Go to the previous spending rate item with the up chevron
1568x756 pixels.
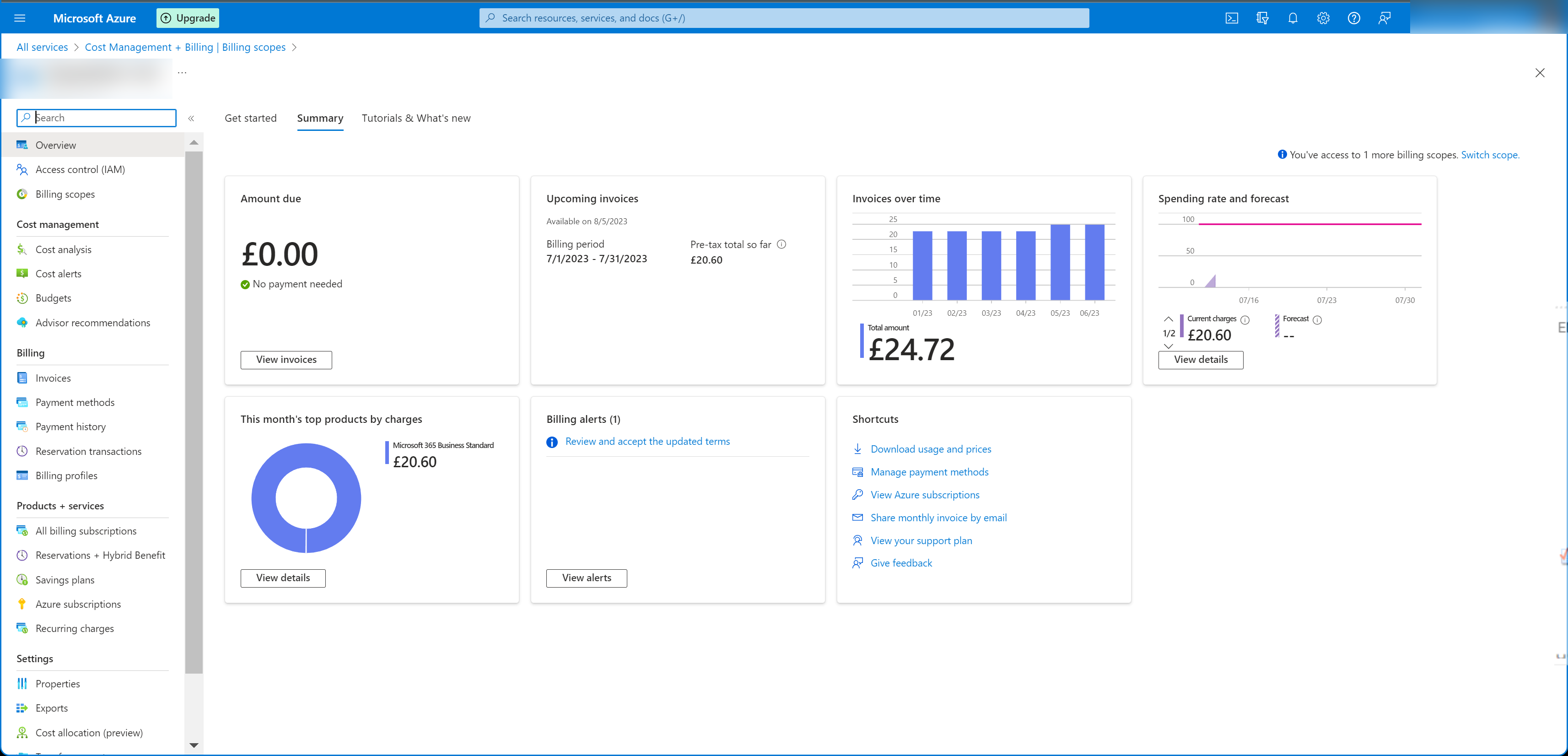pyautogui.click(x=1168, y=319)
